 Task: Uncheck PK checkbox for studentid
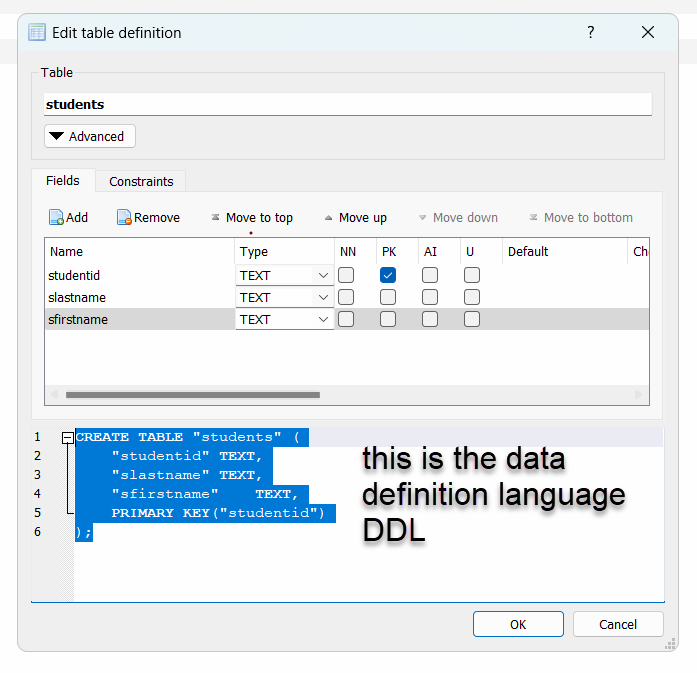(388, 275)
